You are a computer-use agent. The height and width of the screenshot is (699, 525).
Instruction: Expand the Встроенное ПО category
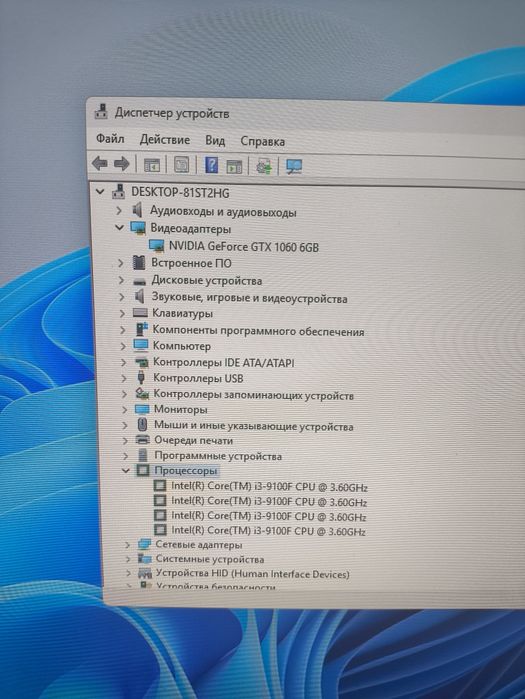[120, 263]
